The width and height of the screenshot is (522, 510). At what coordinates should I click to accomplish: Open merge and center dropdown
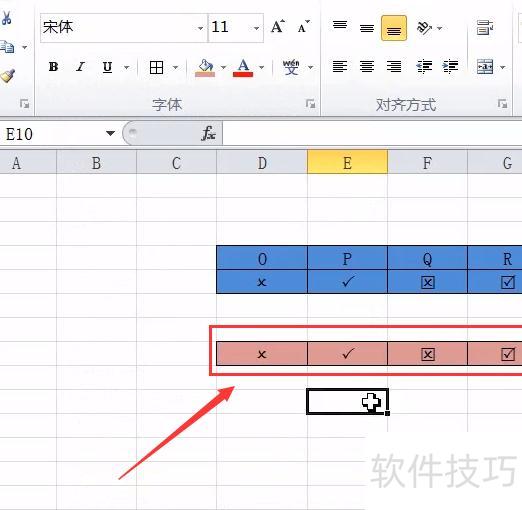(x=503, y=67)
